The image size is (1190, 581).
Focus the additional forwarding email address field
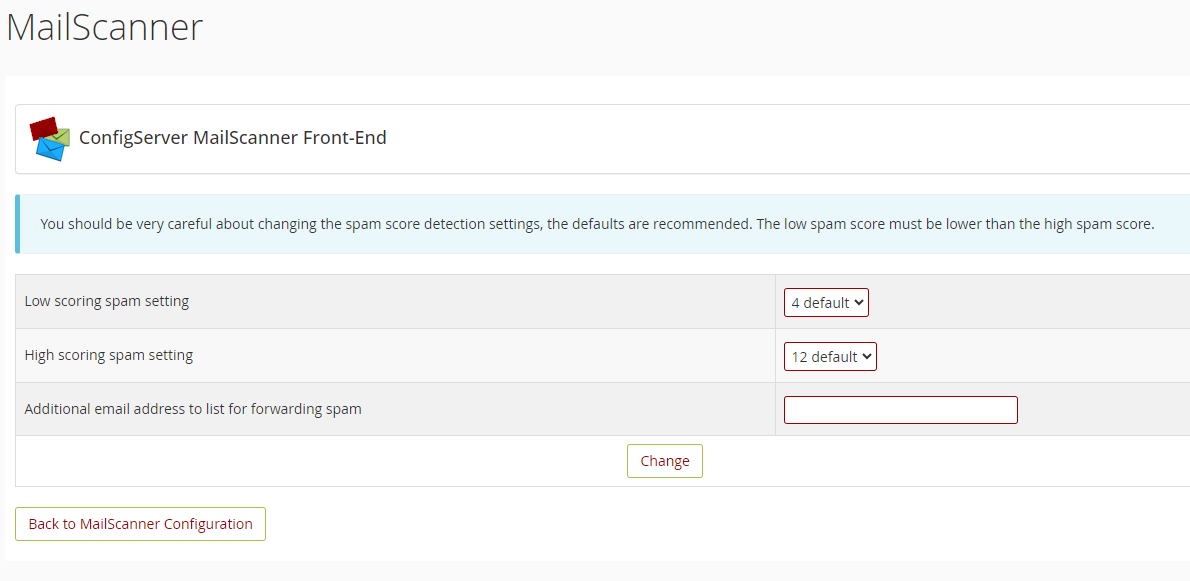coord(900,410)
